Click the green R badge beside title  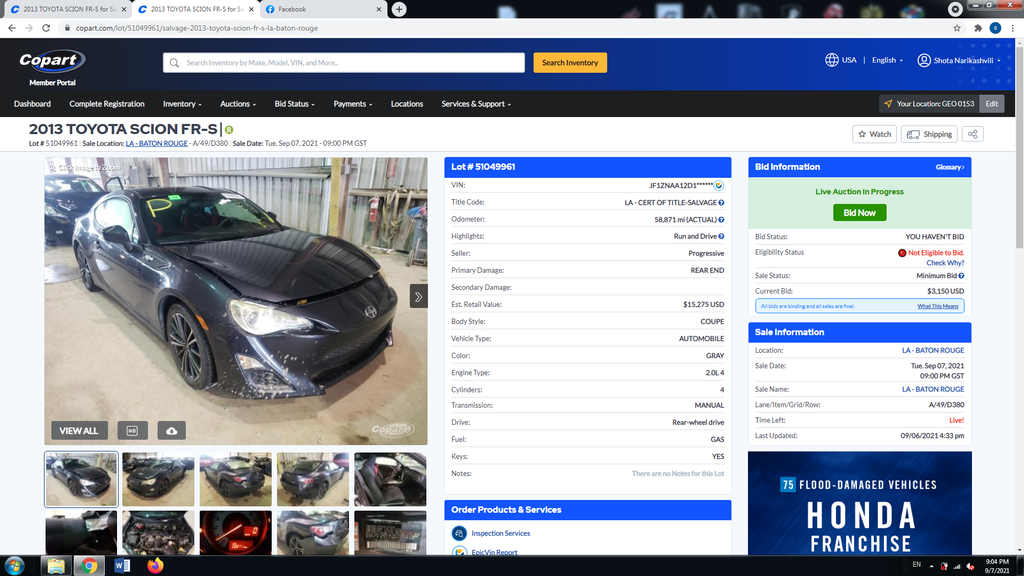click(229, 129)
